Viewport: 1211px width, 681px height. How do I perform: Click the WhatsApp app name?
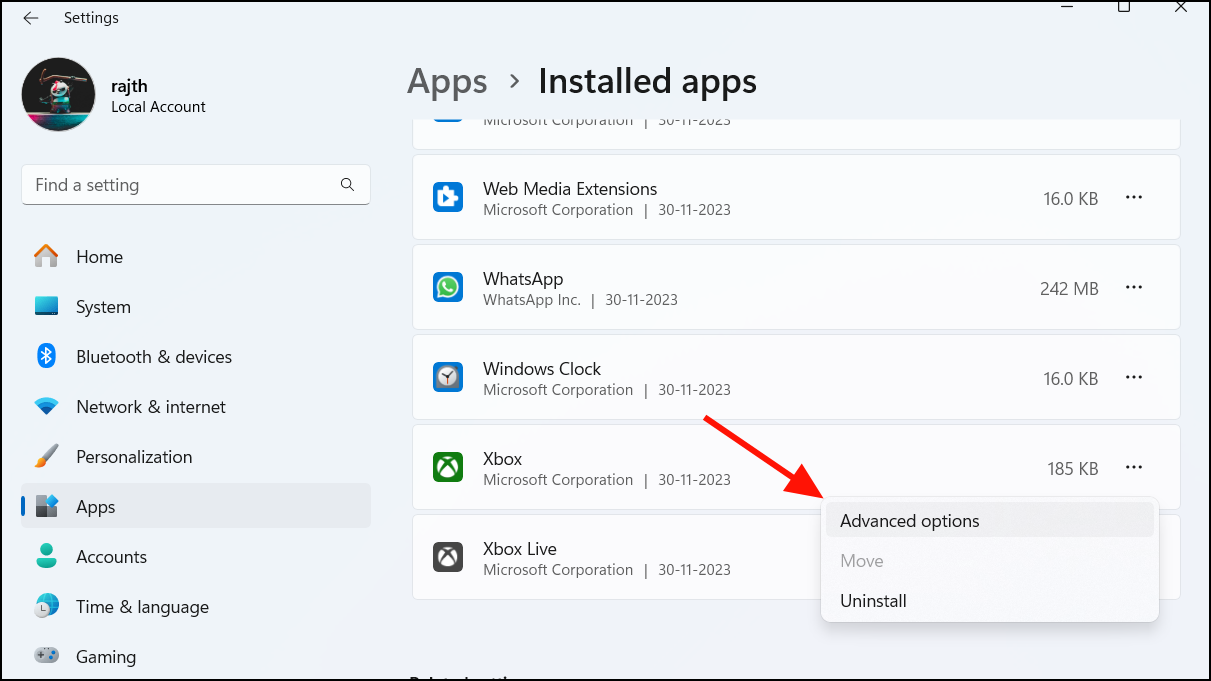[x=523, y=279]
